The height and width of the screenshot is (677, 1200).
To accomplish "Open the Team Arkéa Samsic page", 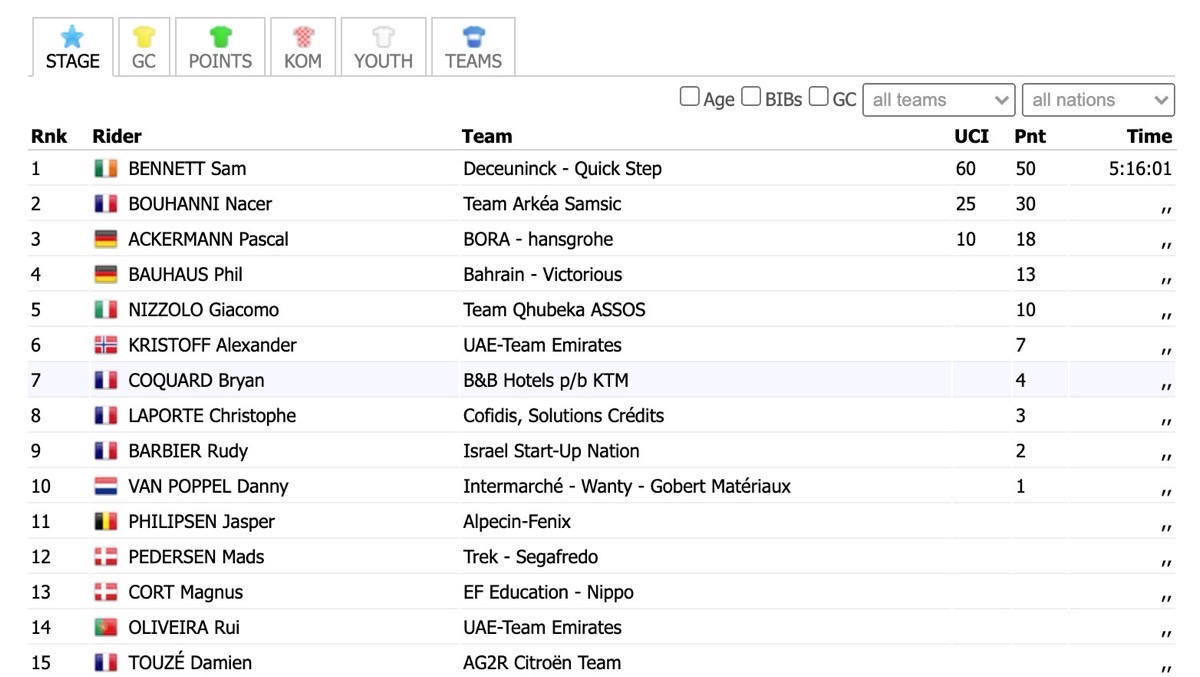I will point(542,204).
